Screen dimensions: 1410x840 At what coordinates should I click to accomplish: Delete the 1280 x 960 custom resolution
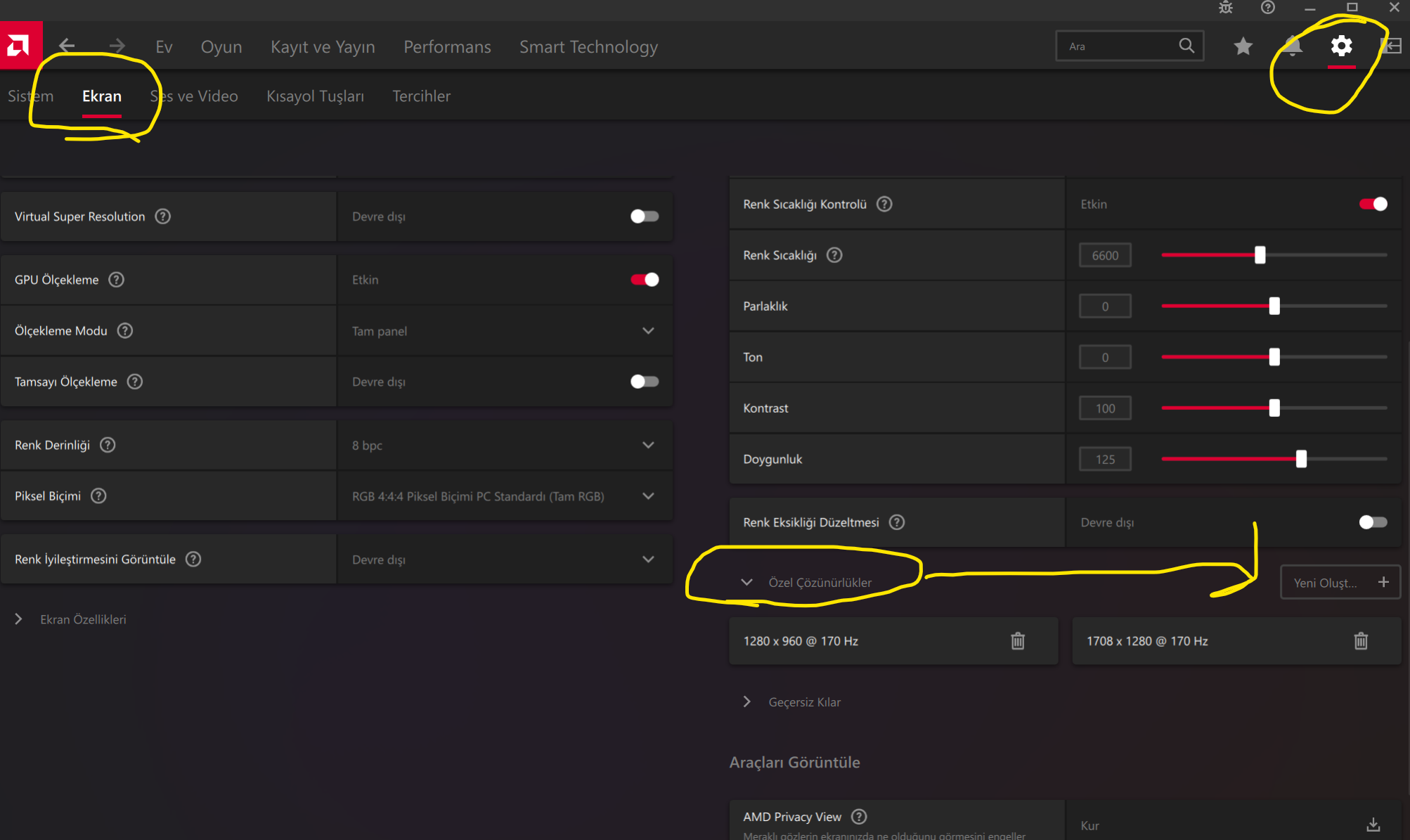point(1017,641)
